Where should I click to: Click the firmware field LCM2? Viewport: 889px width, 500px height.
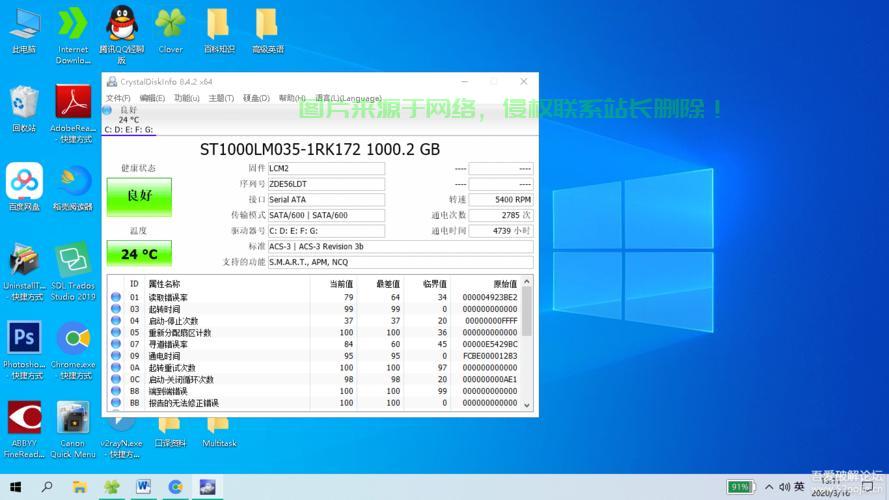[326, 168]
